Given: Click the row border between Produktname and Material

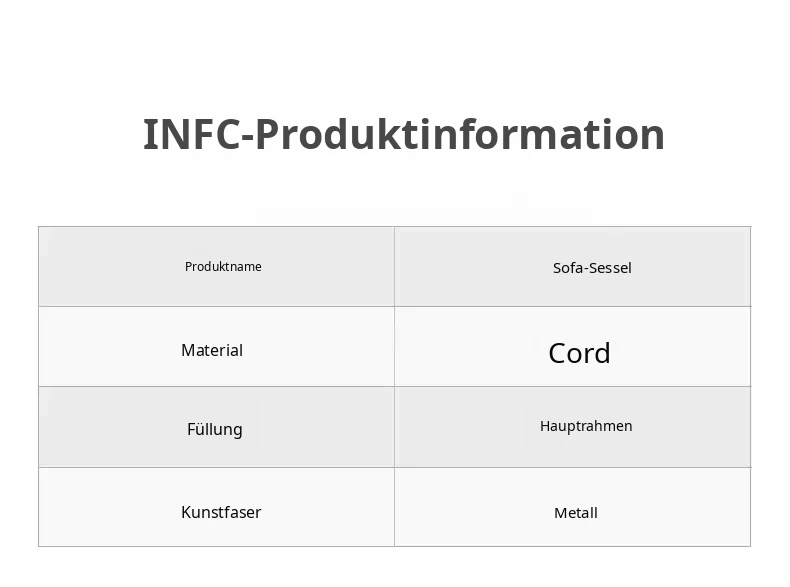Looking at the screenshot, I should (x=217, y=306).
